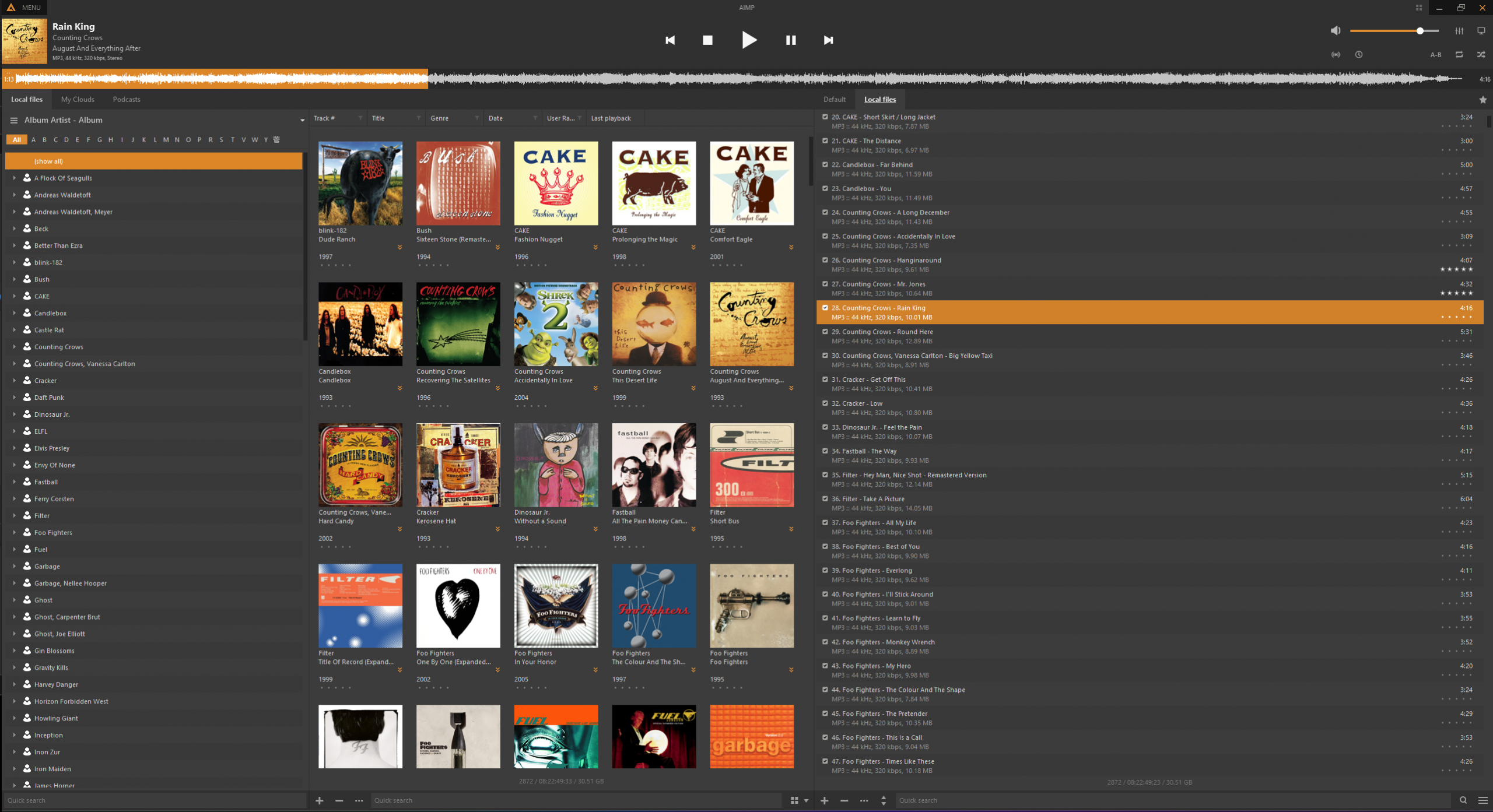This screenshot has height=812, width=1493.
Task: Open internet radio capture icon
Action: click(x=1336, y=54)
